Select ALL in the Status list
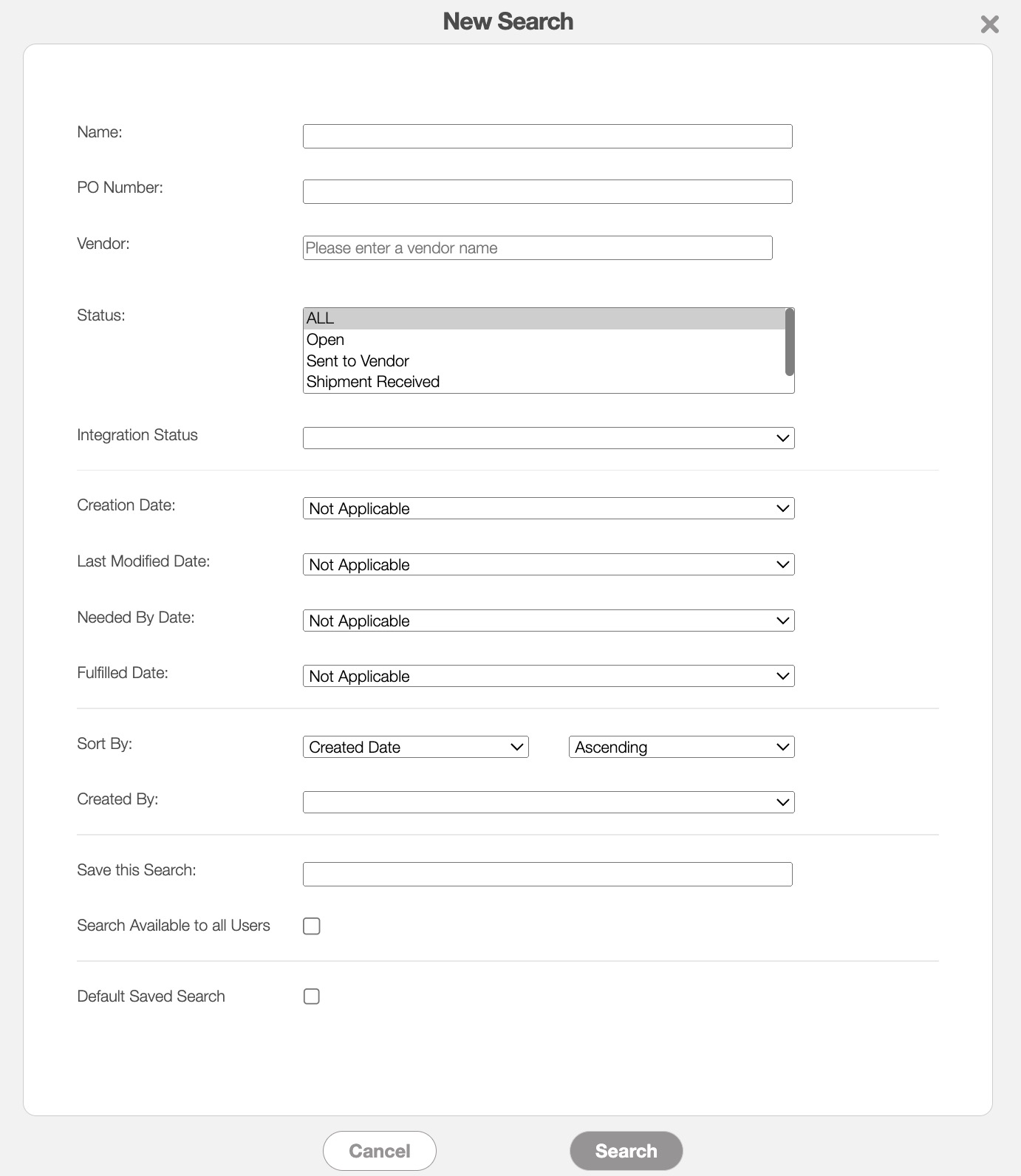This screenshot has height=1176, width=1021. 543,318
